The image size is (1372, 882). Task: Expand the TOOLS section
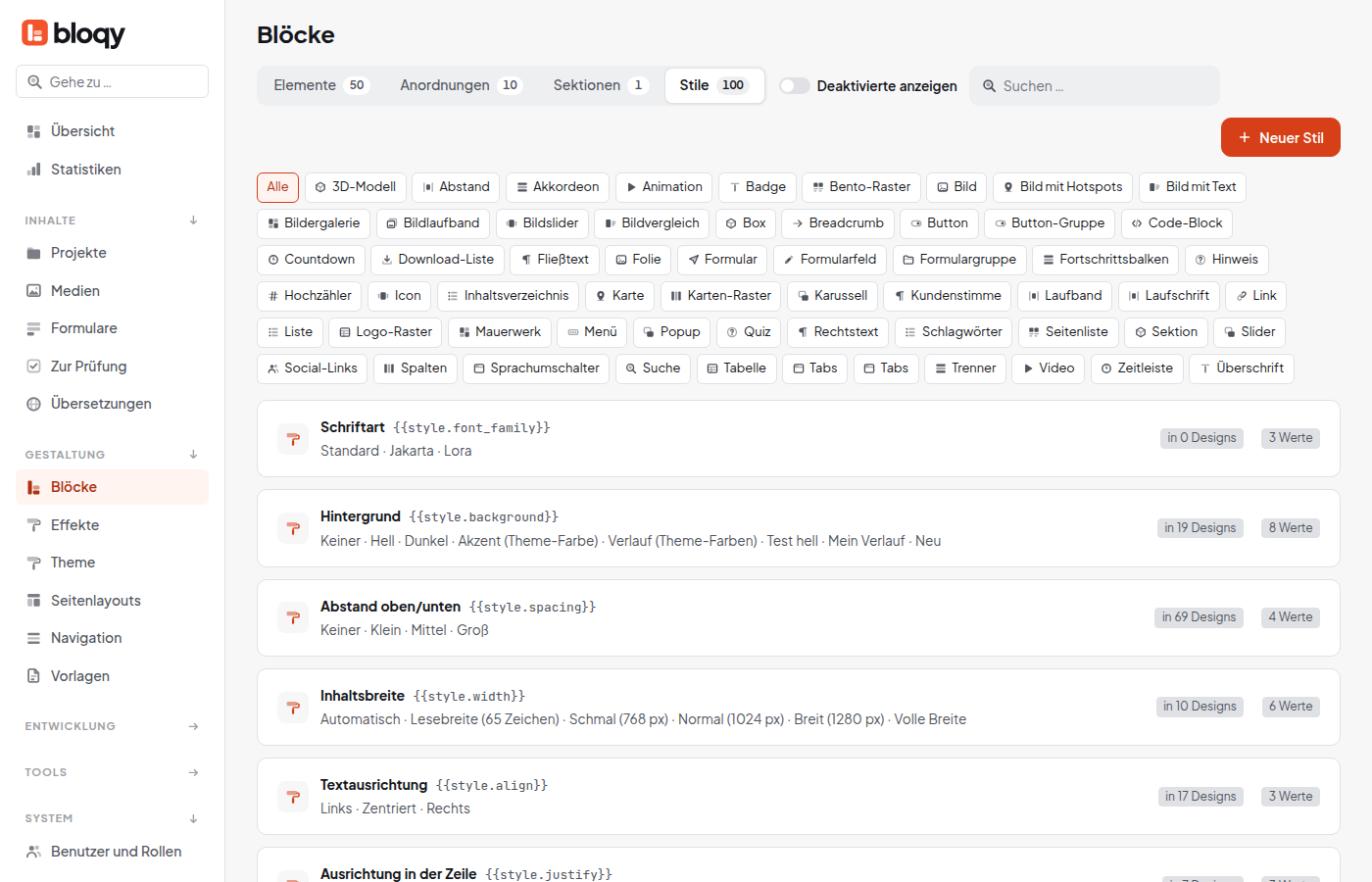pos(193,772)
